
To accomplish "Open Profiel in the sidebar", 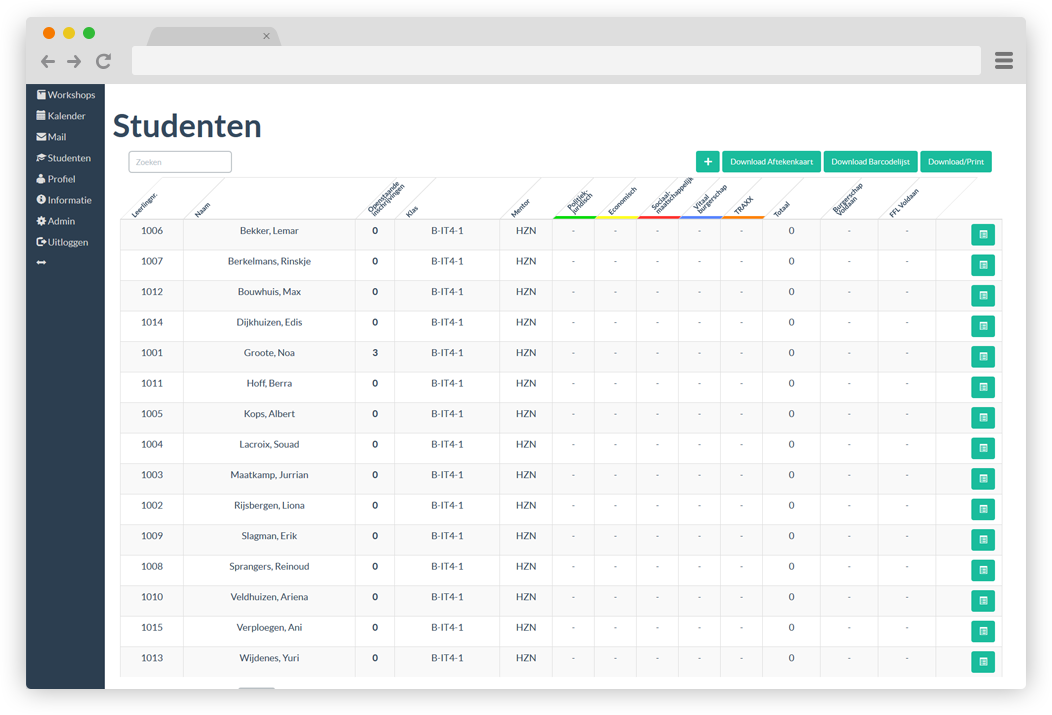I will 56,179.
